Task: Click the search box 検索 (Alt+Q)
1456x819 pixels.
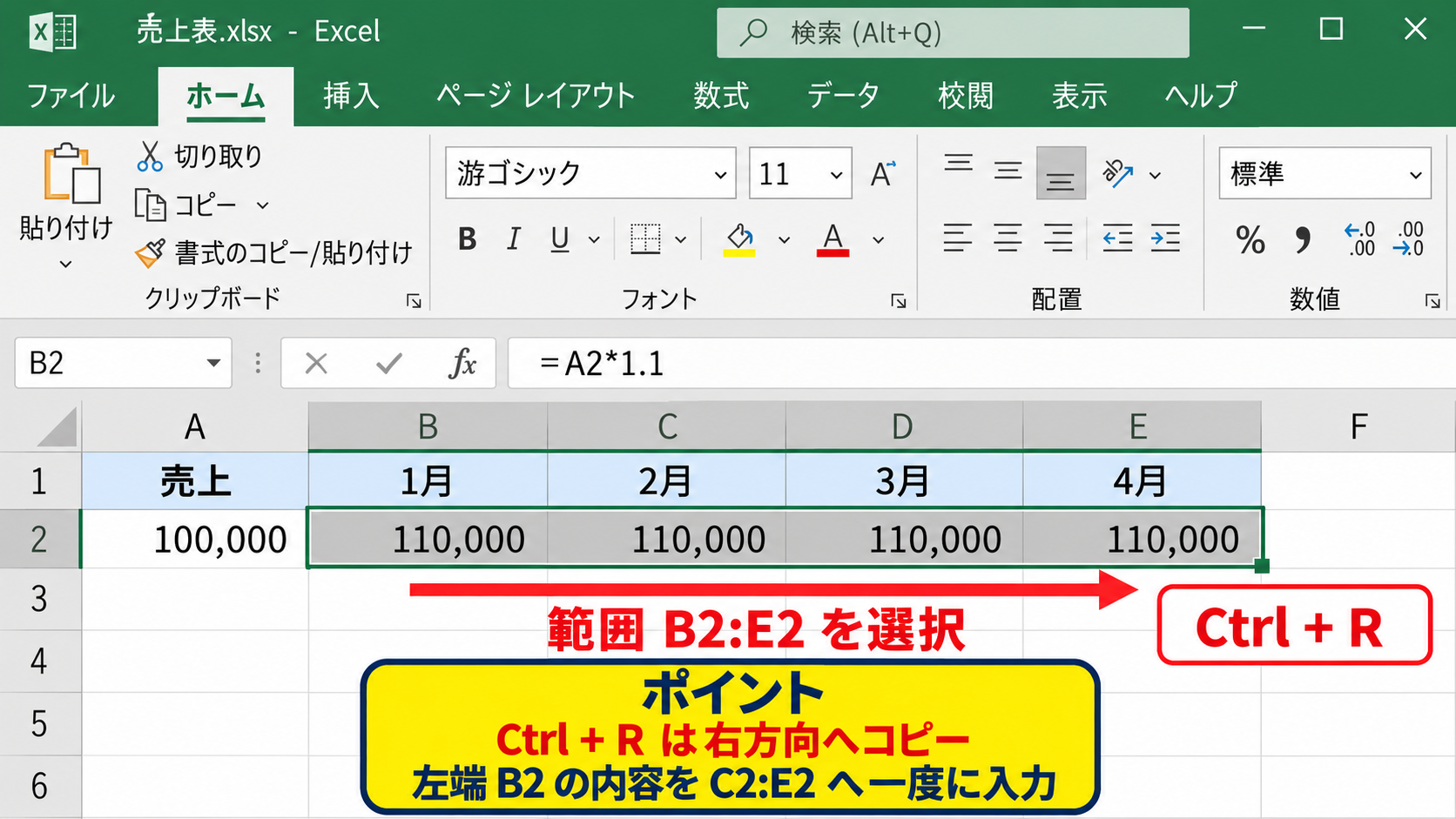Action: [953, 33]
